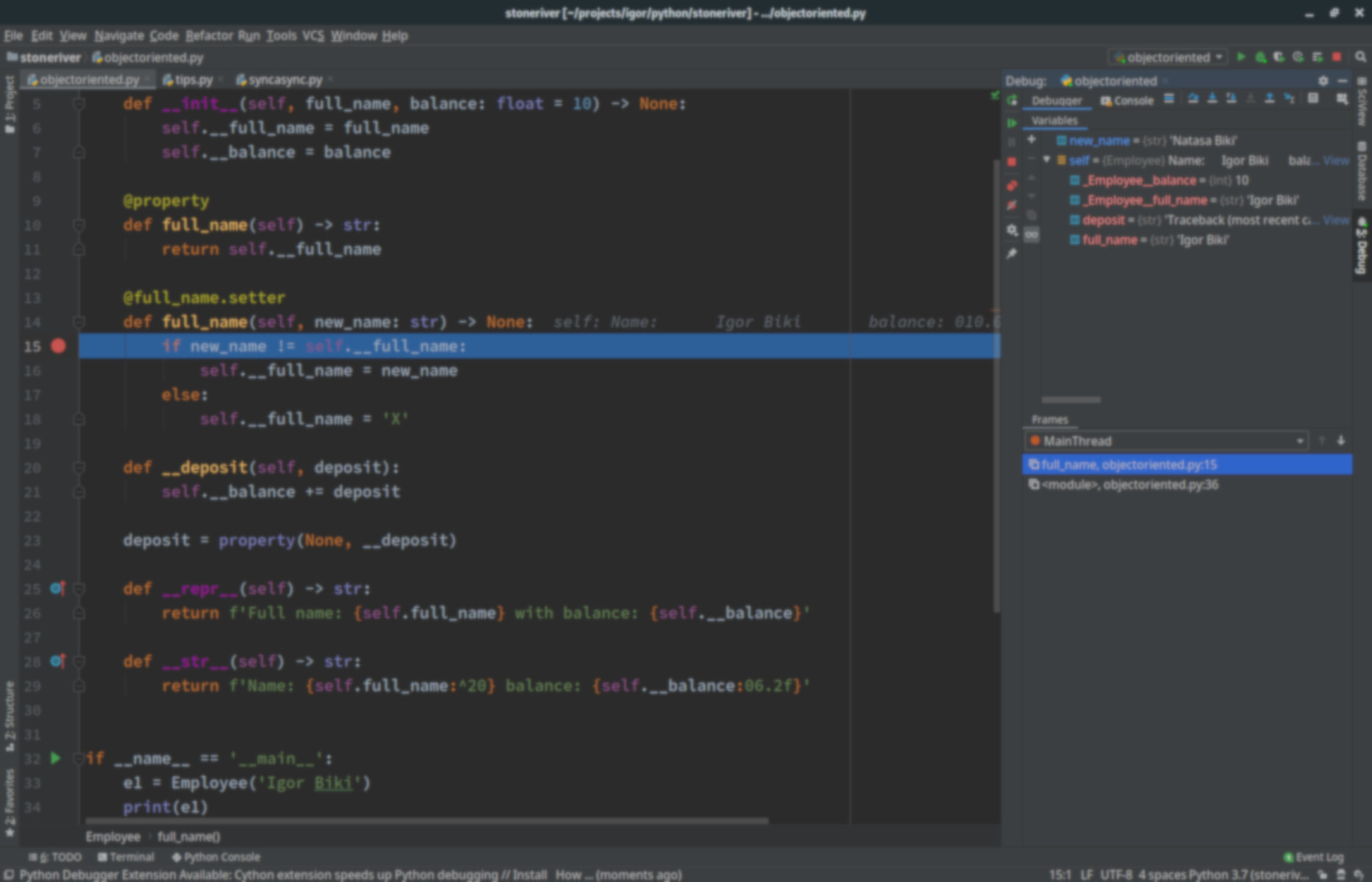Open the Debug panel settings gear
The height and width of the screenshot is (882, 1372).
click(1323, 81)
